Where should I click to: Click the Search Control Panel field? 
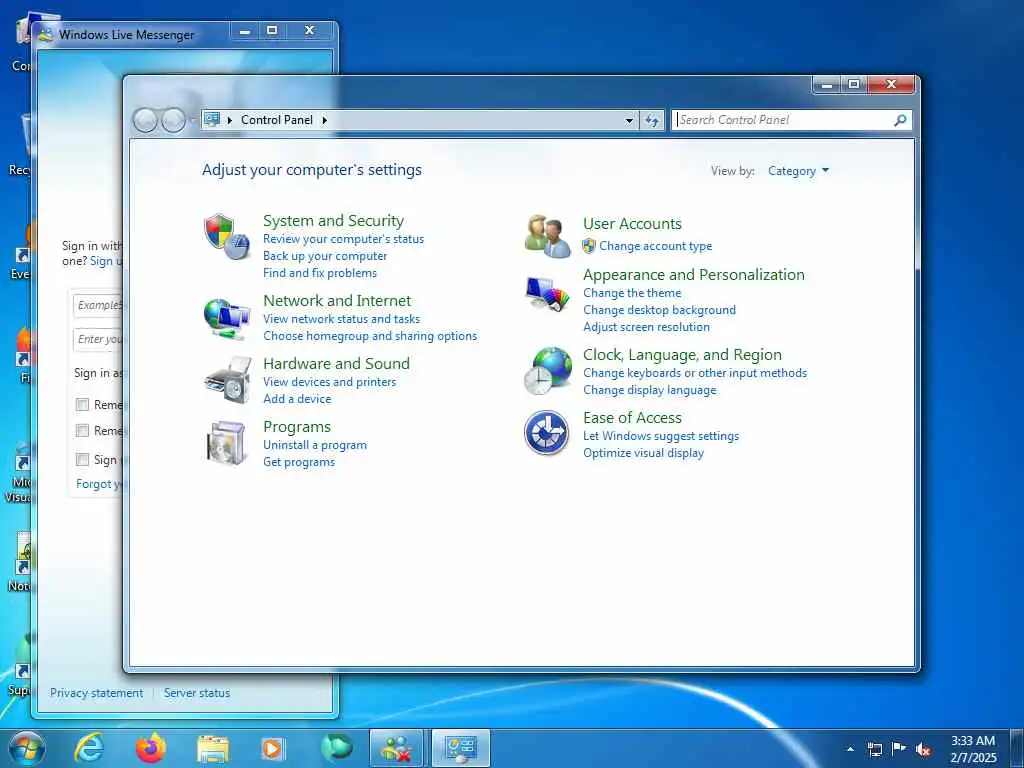[784, 120]
